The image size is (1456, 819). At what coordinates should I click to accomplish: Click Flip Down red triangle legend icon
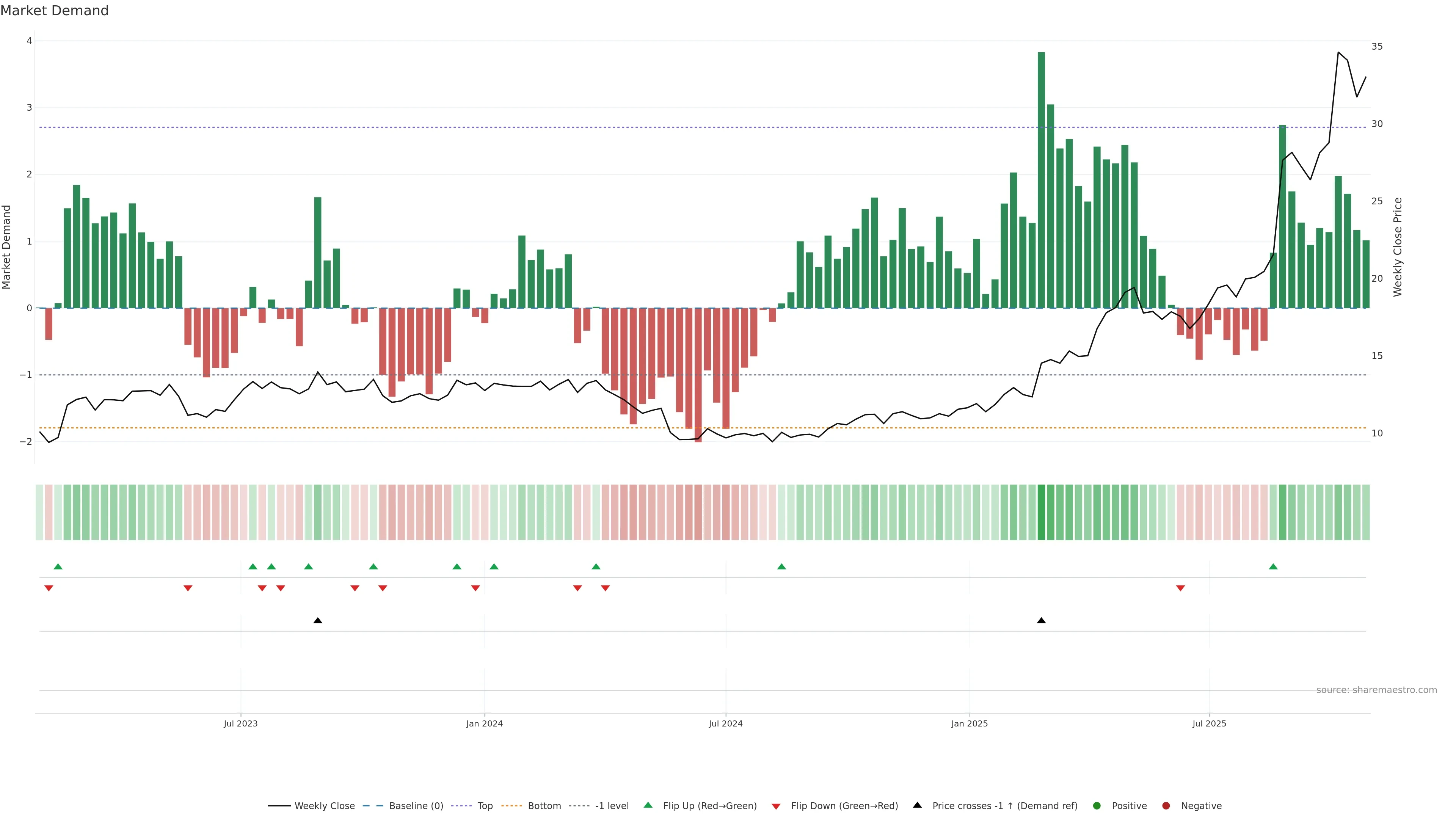[x=776, y=806]
